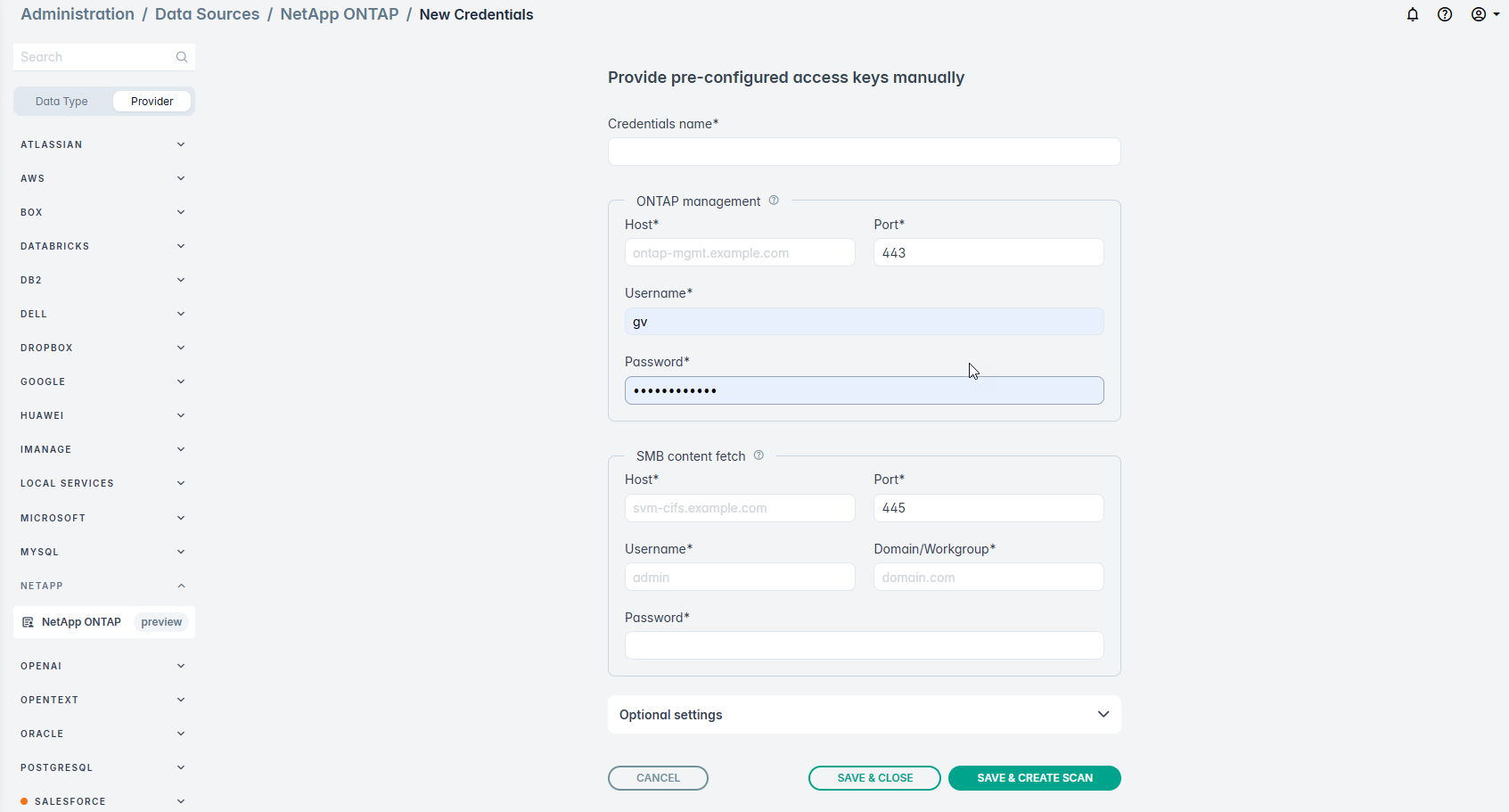Collapse the NetApp provider group
Screen dimensions: 1509x812
[104, 586]
